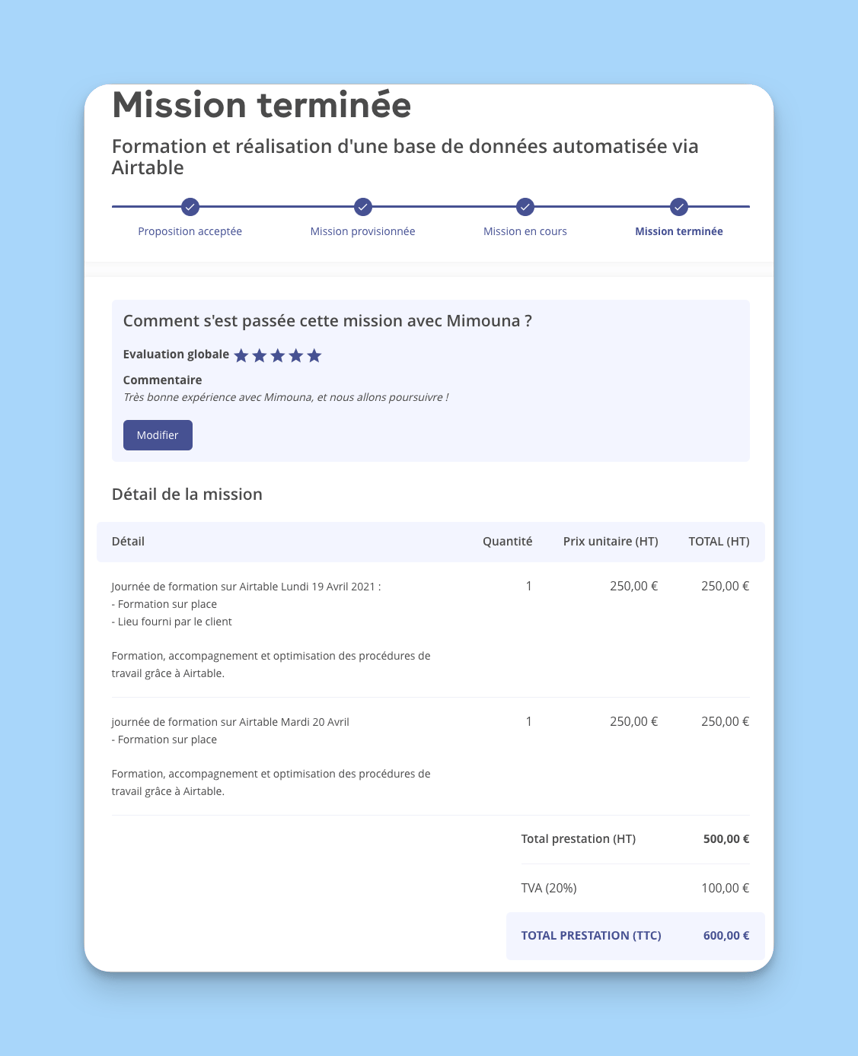Viewport: 858px width, 1056px height.
Task: Select the first star of the evaluation
Action: [x=240, y=354]
